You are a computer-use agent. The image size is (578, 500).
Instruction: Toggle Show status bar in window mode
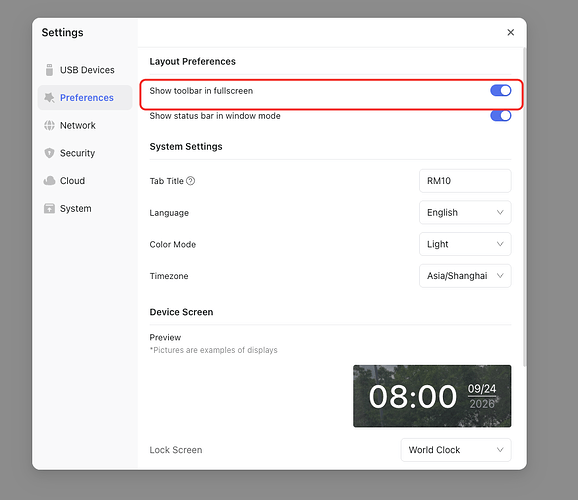pyautogui.click(x=501, y=116)
